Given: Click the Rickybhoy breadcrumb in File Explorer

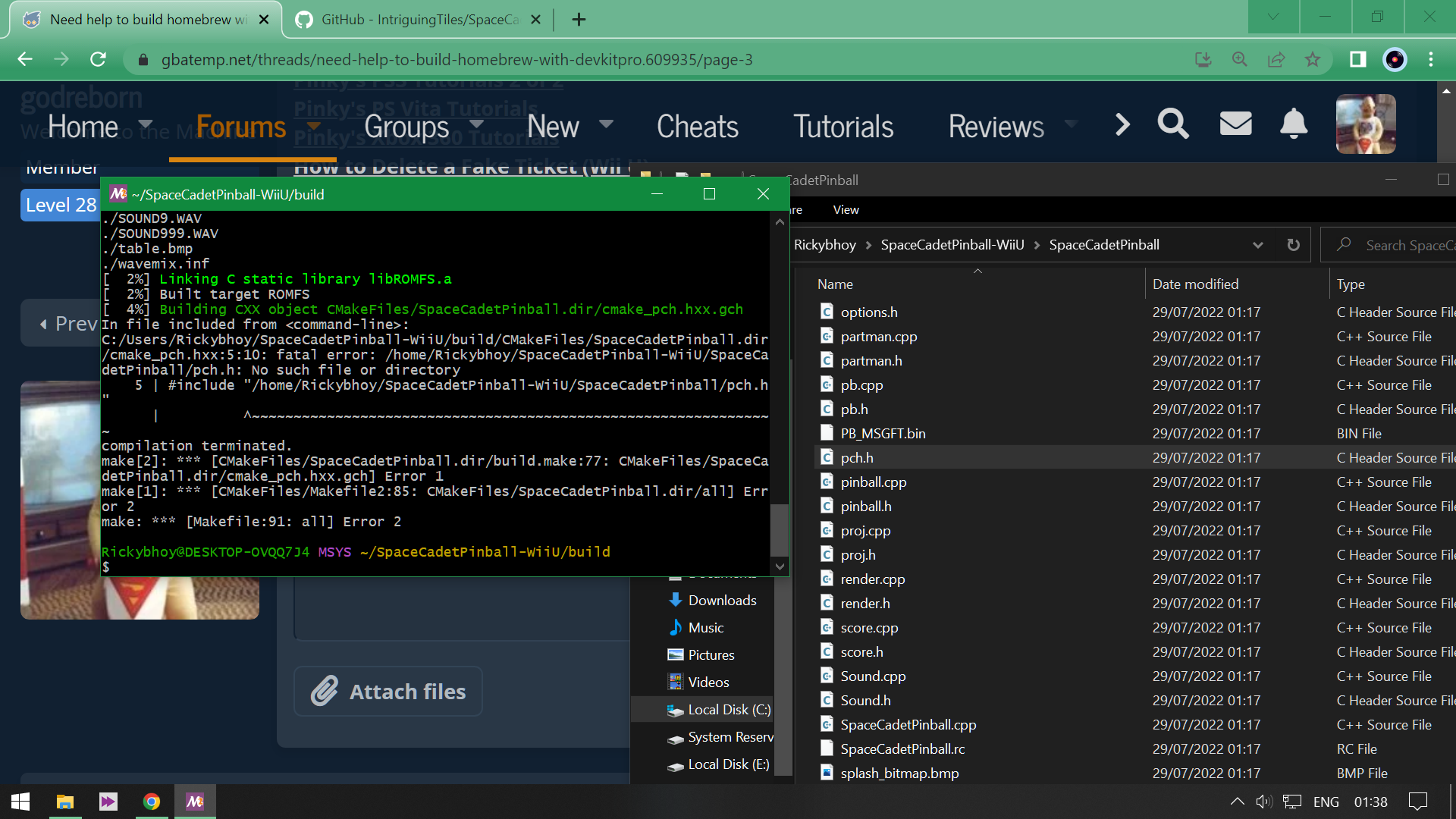Looking at the screenshot, I should tap(825, 245).
